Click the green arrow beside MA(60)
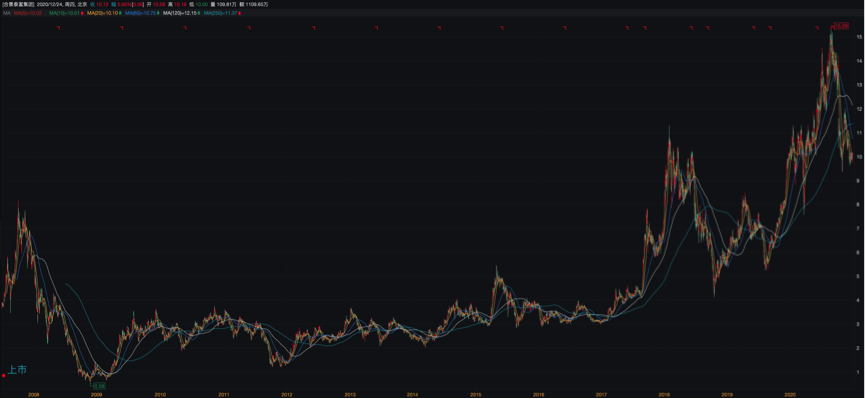 pos(158,13)
